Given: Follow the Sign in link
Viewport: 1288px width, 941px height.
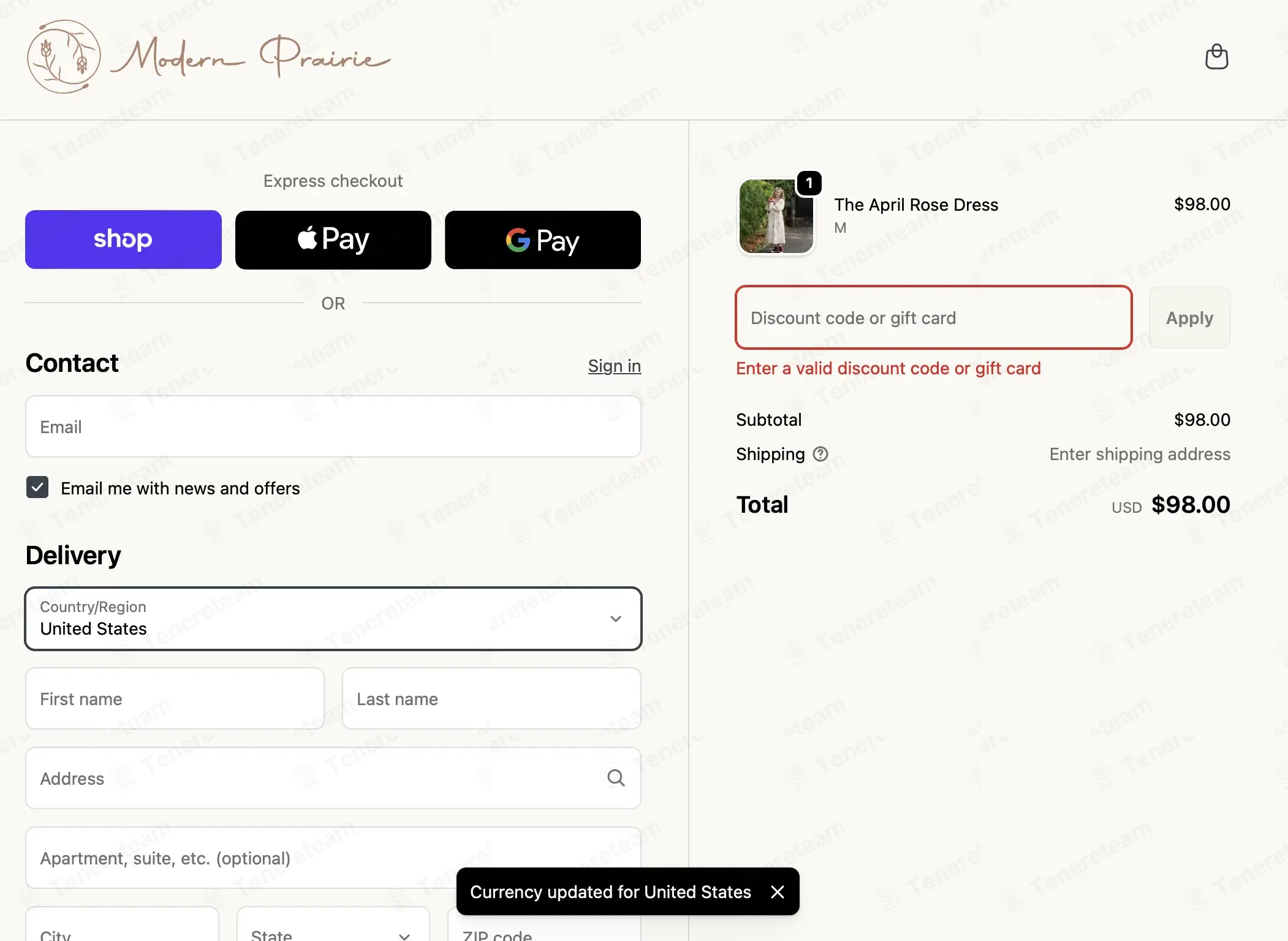Looking at the screenshot, I should 615,366.
